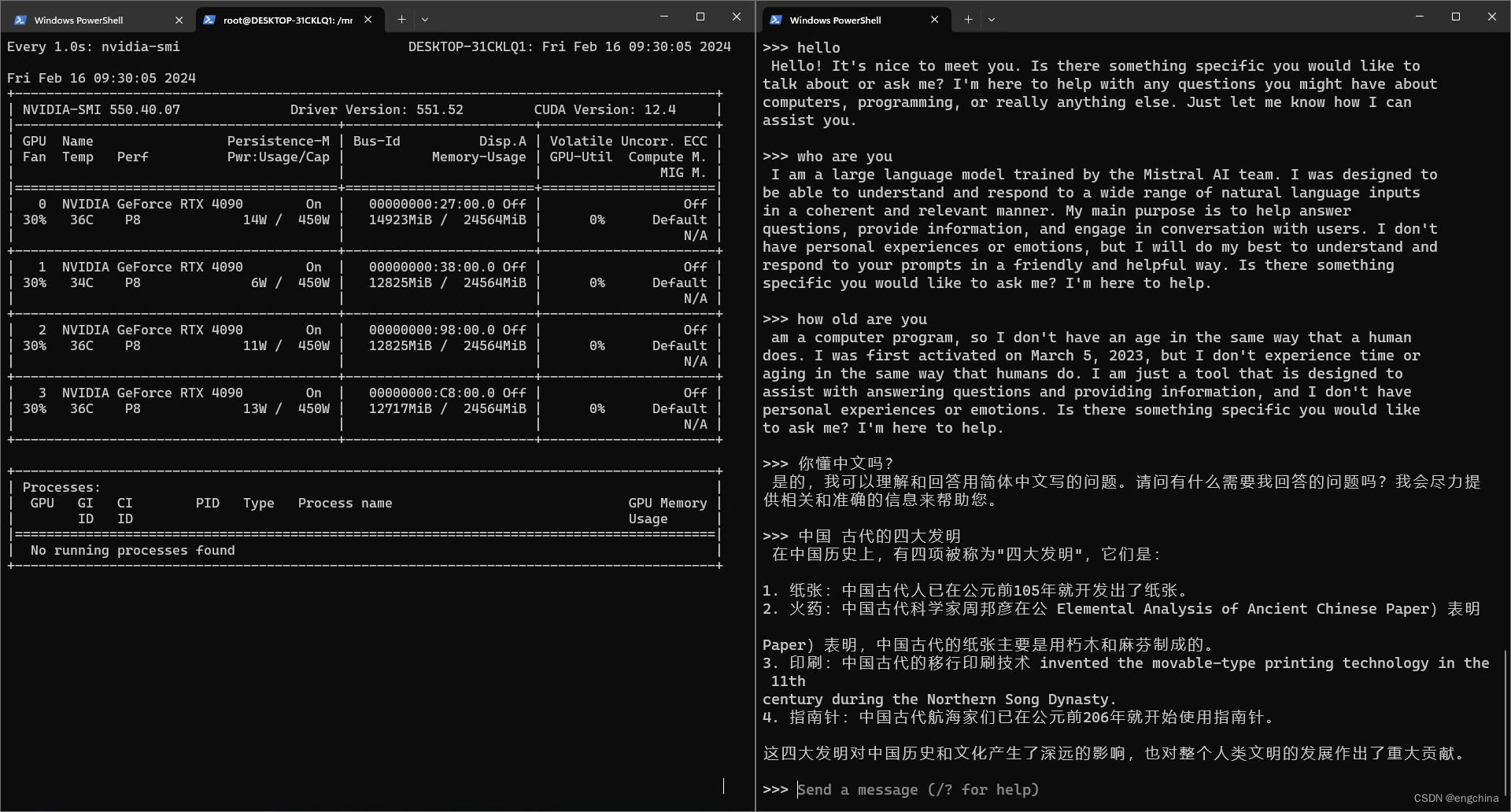The width and height of the screenshot is (1511, 812).
Task: Click GPU 2 bus ID '00000000:98:00.0'
Action: 431,330
